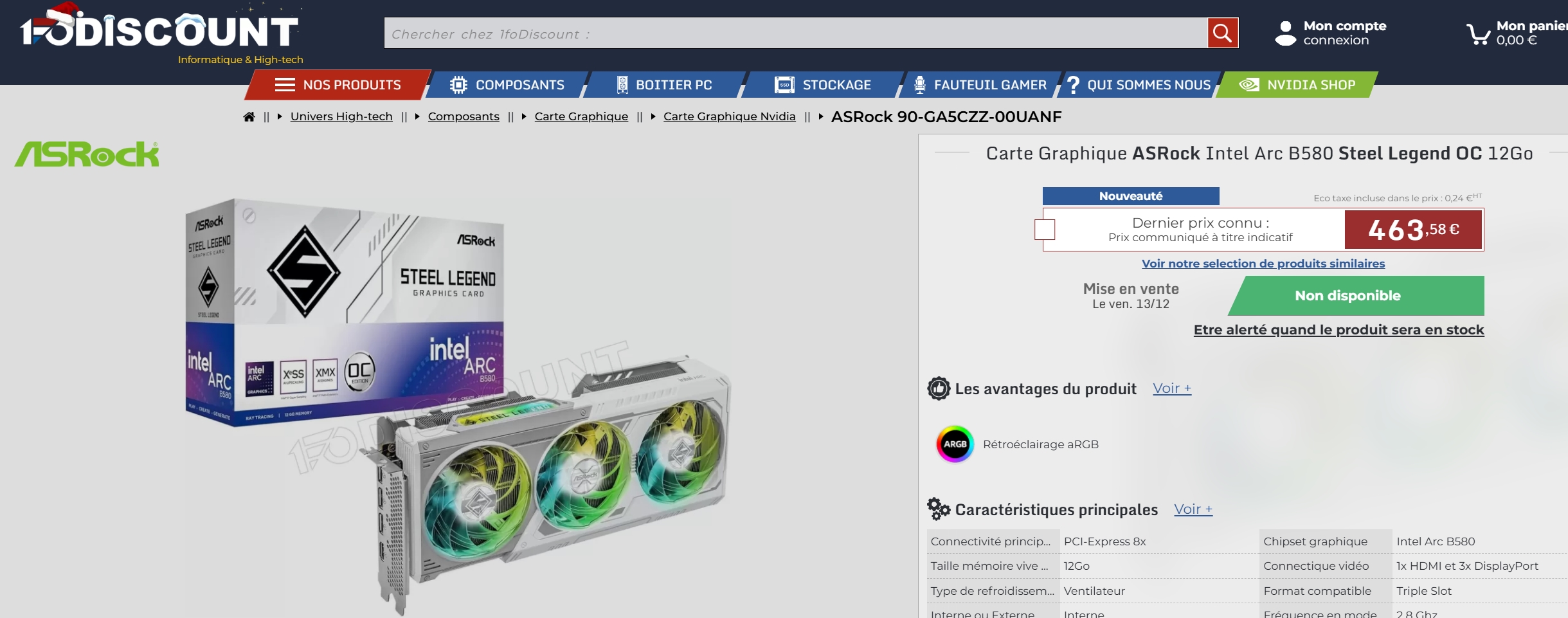
Task: Follow the Univers High-tech breadcrumb link
Action: 341,116
